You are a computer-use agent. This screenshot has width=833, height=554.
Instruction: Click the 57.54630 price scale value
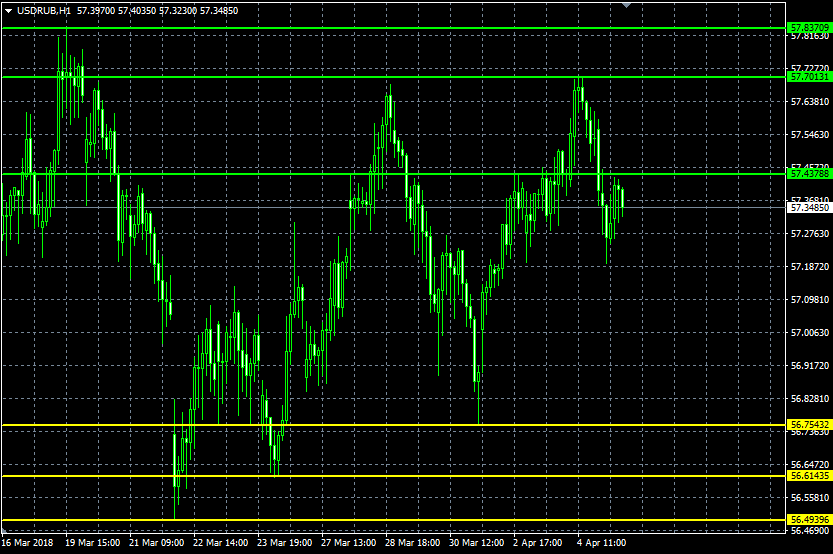point(810,134)
